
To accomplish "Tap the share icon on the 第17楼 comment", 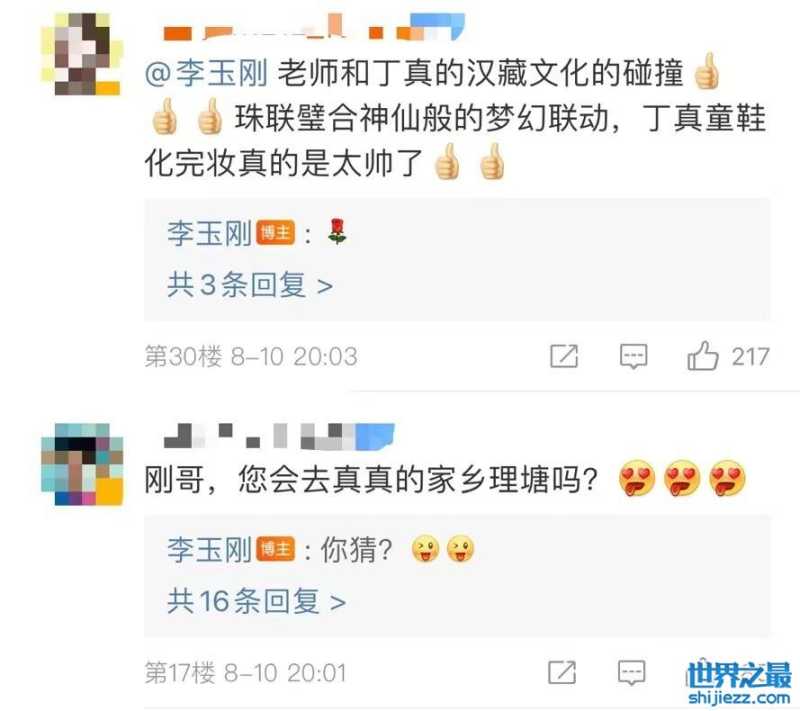I will point(562,672).
